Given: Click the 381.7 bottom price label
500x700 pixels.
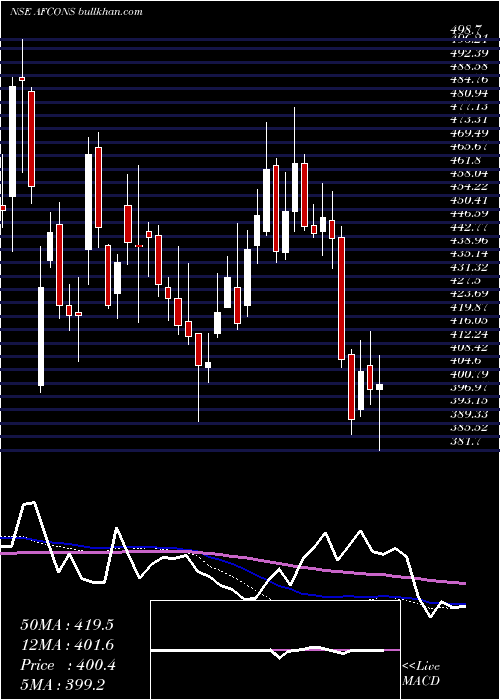Looking at the screenshot, I should [x=467, y=442].
